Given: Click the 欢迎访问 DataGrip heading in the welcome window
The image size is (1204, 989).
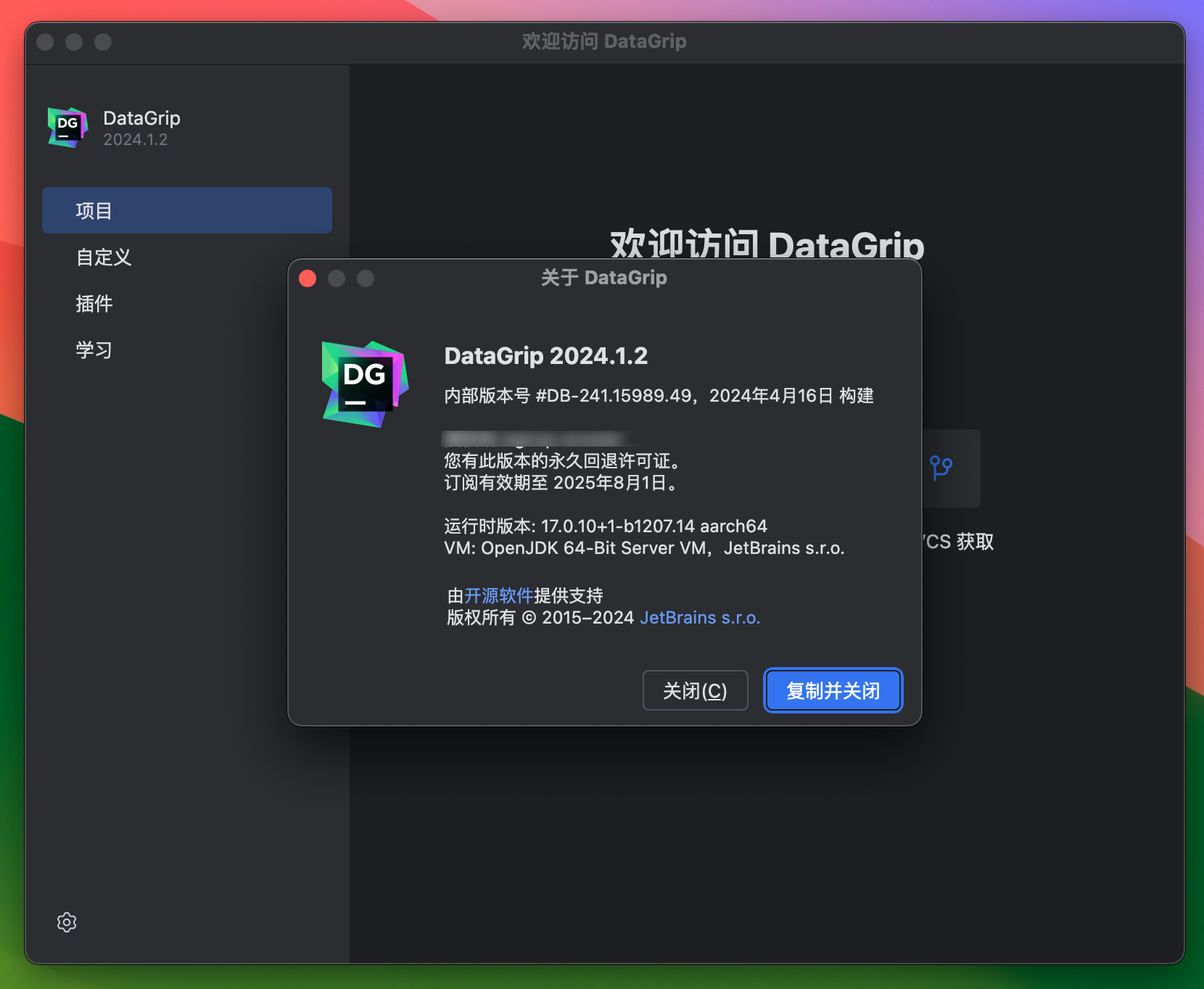Looking at the screenshot, I should pos(767,244).
